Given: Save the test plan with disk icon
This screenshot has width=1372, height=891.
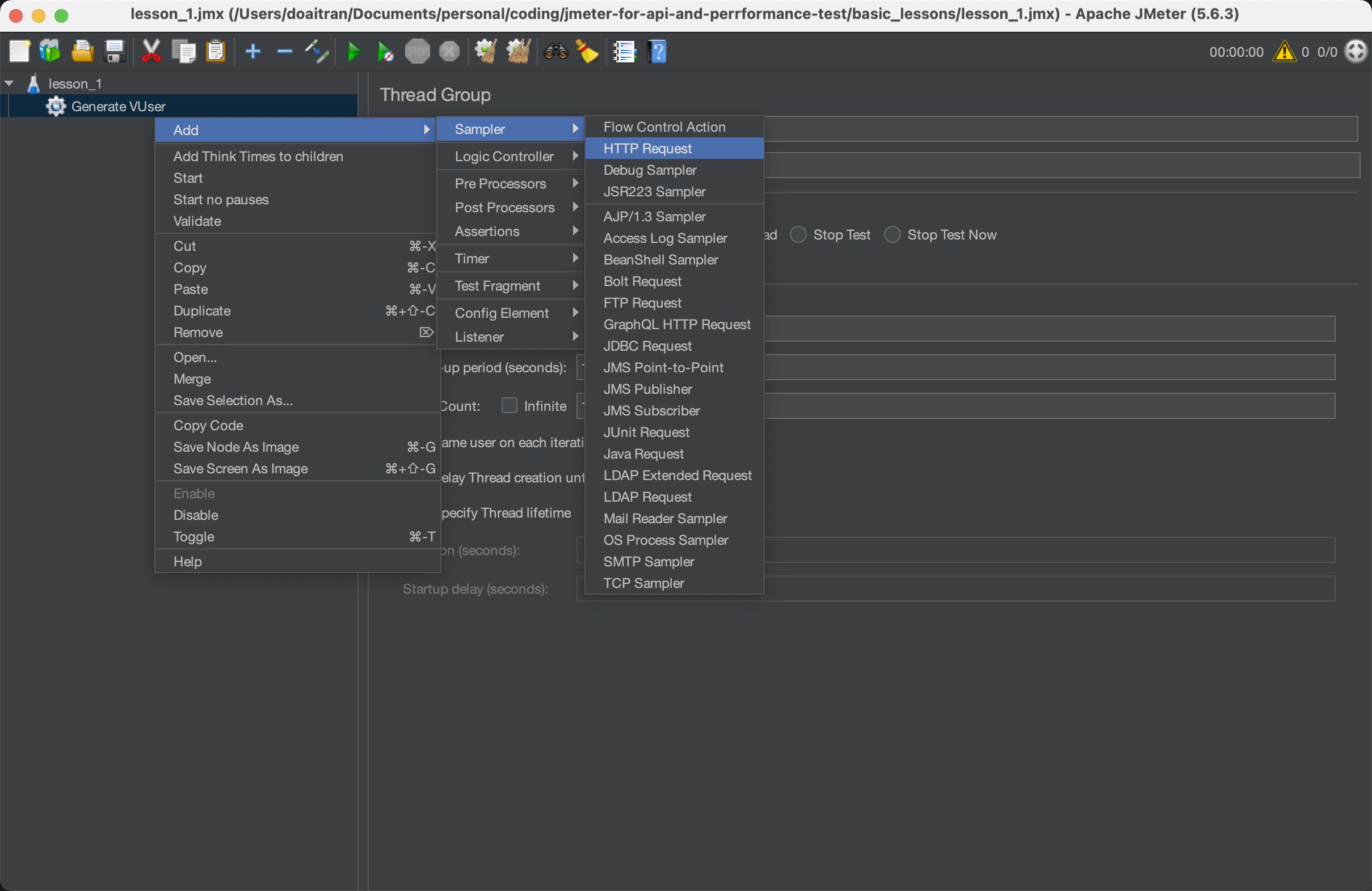Looking at the screenshot, I should click(x=115, y=51).
